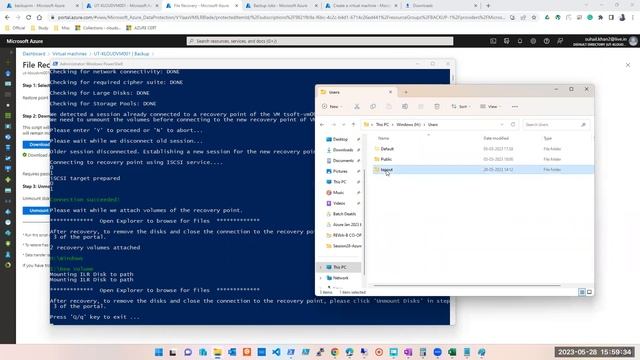Open the View dropdown in Explorer
Viewport: 640px width, 360px height.
coord(490,107)
